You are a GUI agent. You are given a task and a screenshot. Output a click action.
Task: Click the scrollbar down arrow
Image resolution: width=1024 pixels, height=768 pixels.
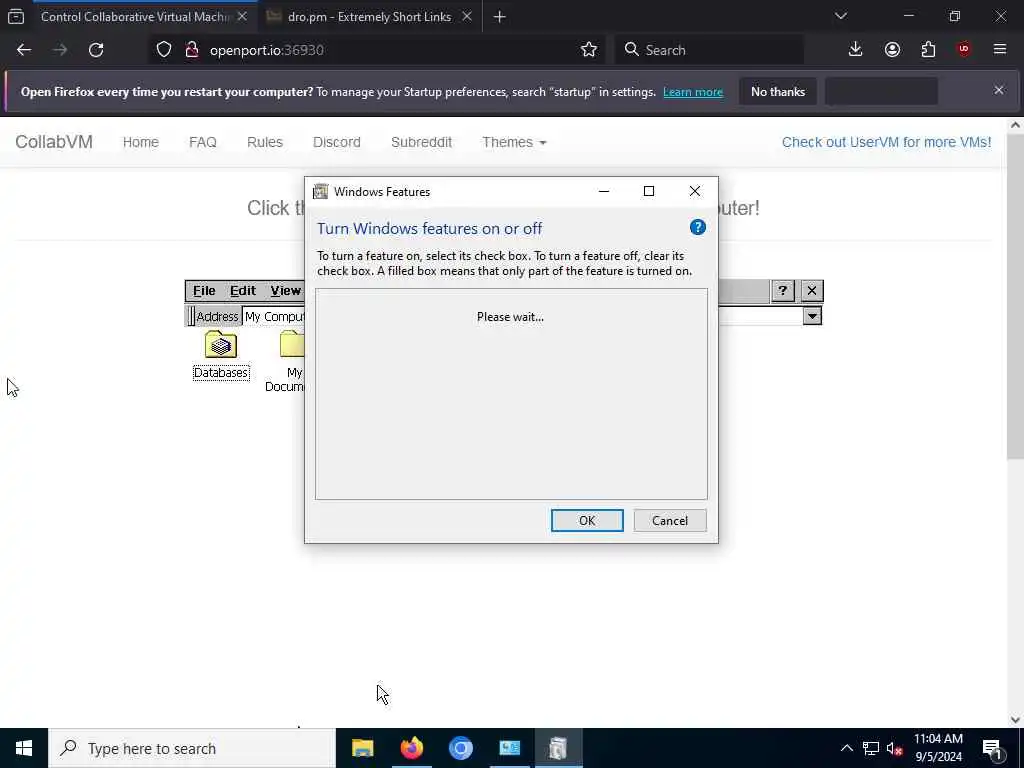click(1015, 719)
